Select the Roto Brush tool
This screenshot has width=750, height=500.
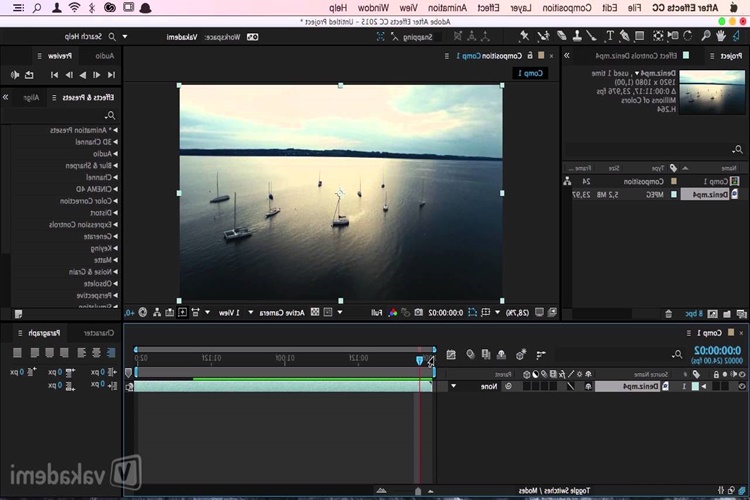(x=543, y=36)
